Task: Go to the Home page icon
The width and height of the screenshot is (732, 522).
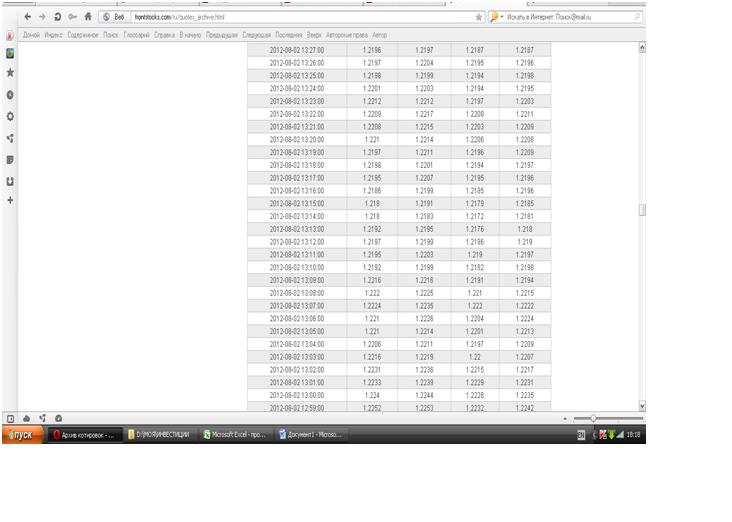Action: pos(88,17)
